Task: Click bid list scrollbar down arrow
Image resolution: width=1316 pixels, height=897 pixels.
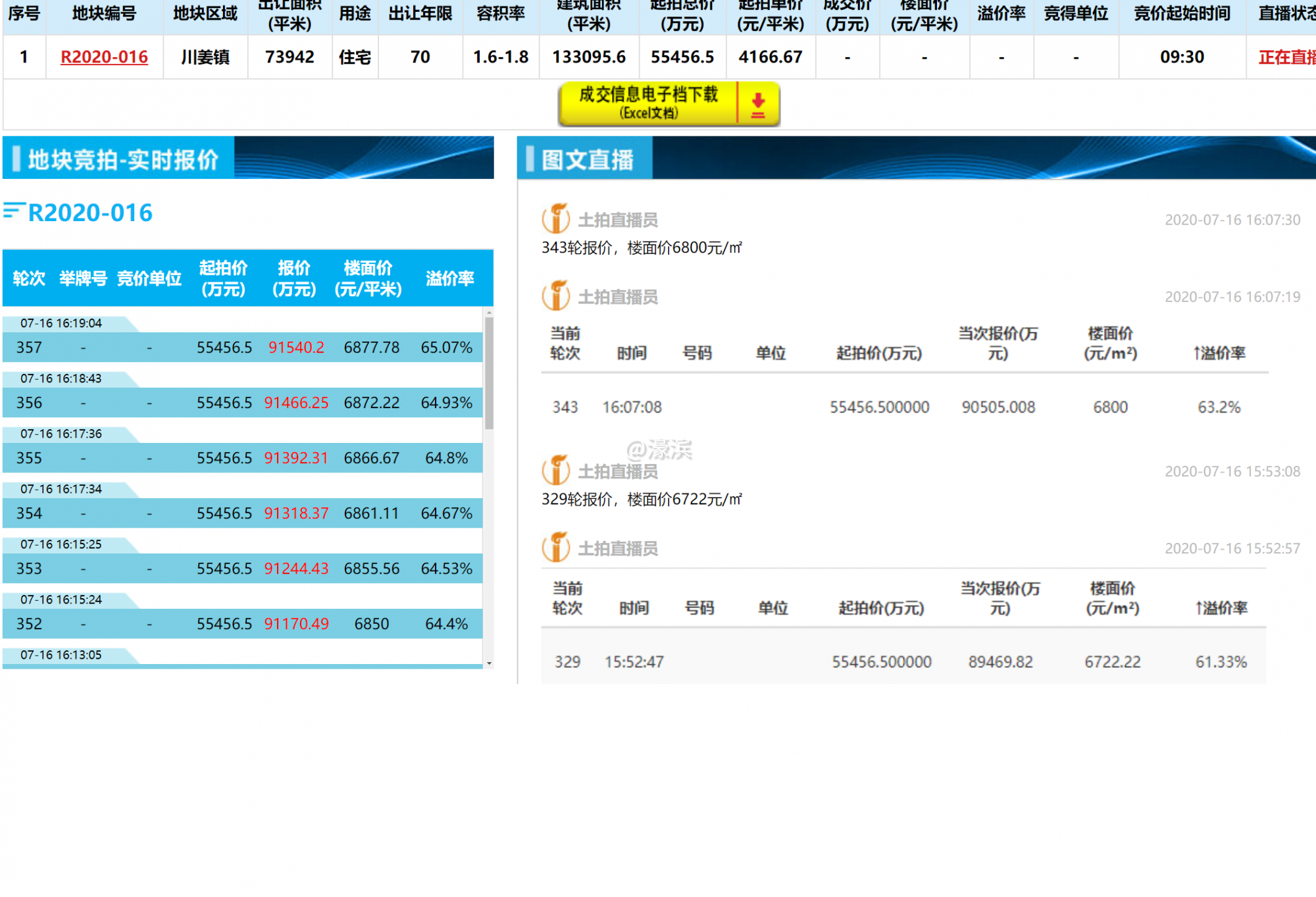Action: [489, 663]
